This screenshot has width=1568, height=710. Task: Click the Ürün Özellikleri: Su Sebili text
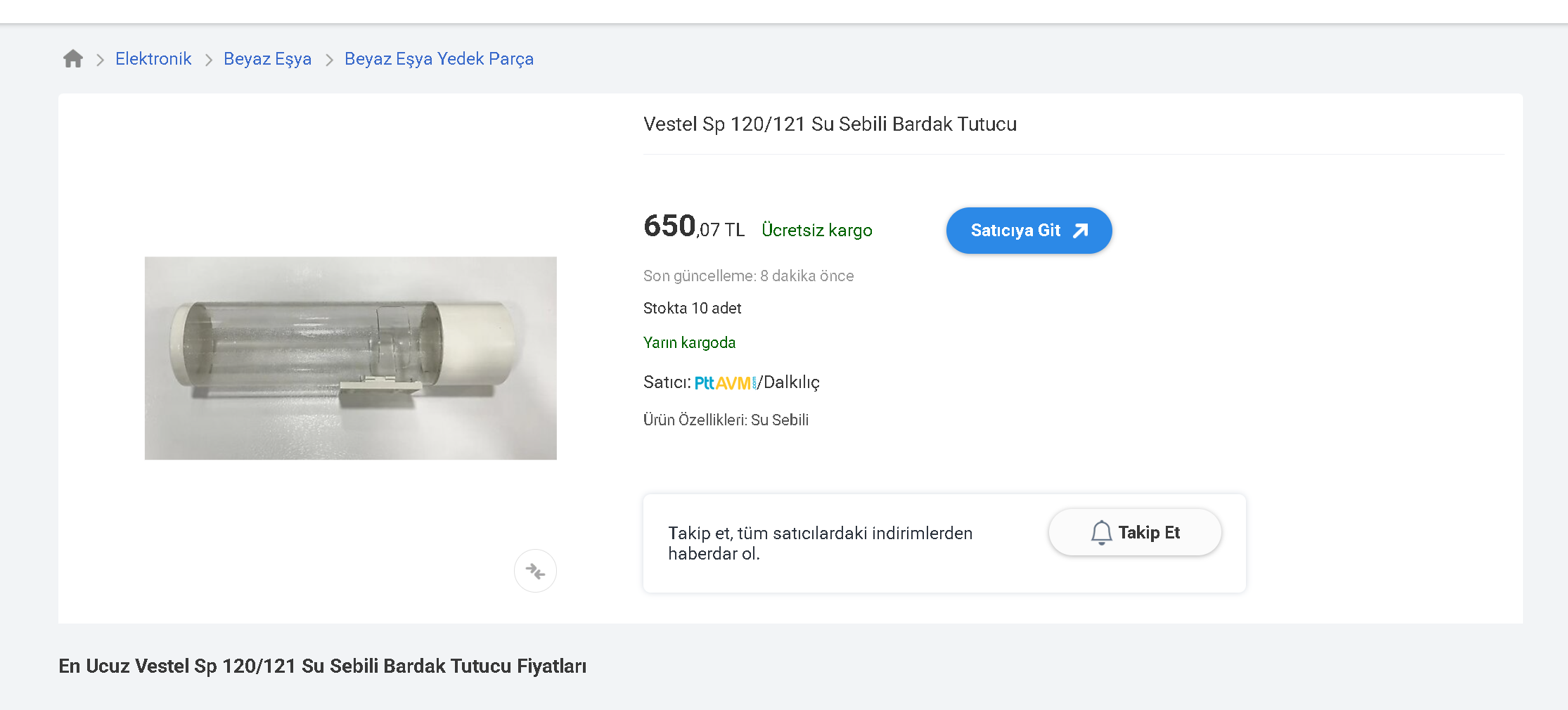726,420
